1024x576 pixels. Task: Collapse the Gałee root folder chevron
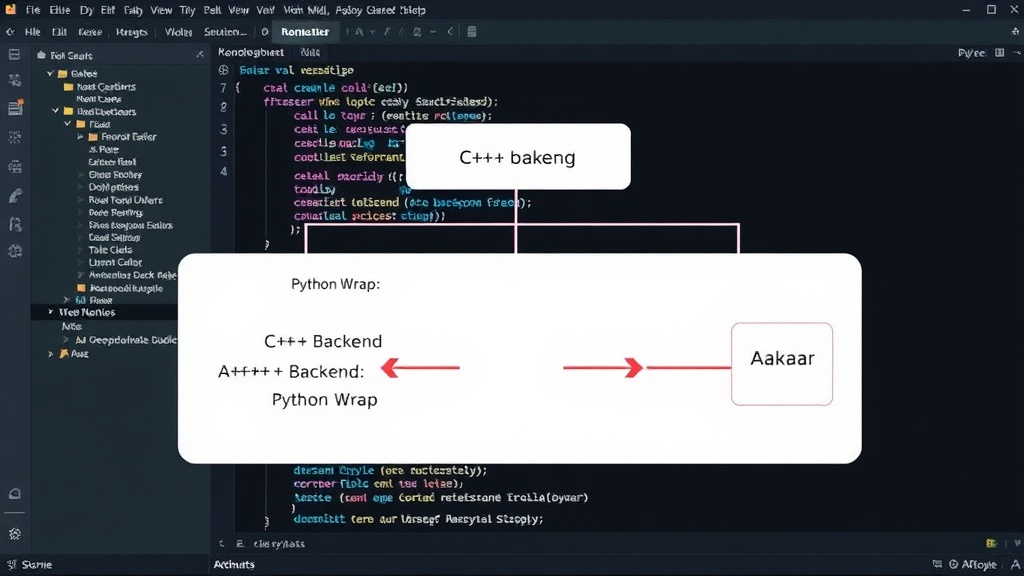click(50, 74)
